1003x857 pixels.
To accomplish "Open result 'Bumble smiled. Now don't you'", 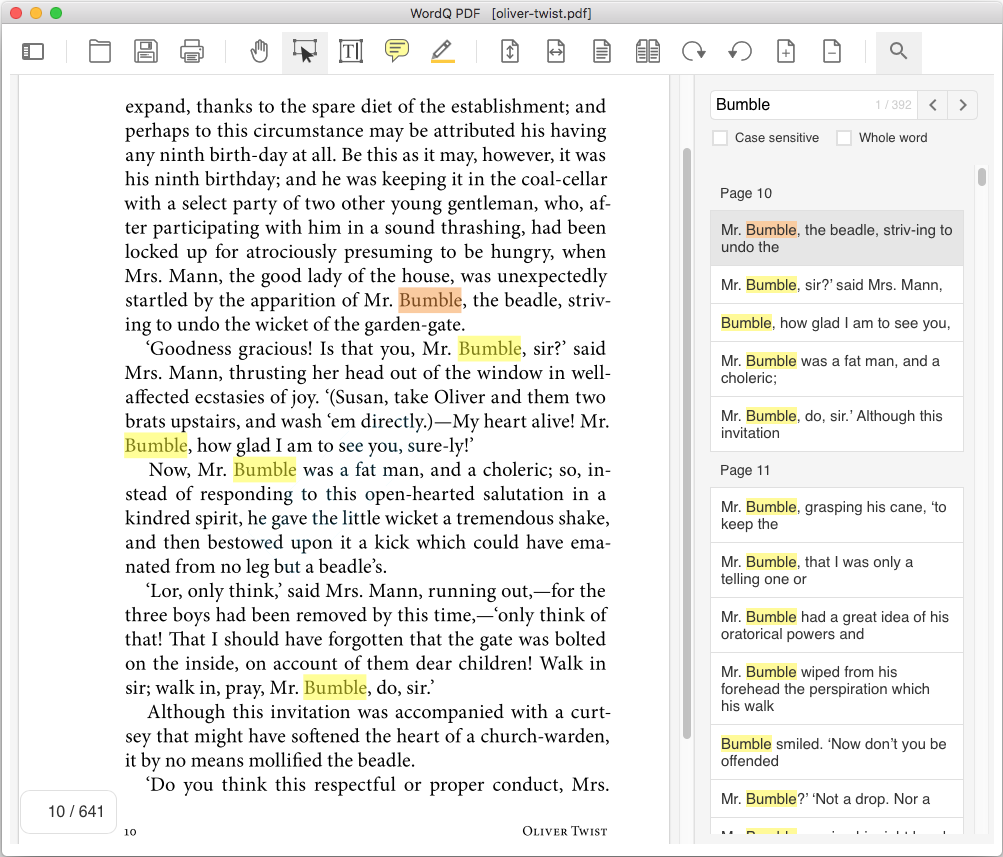I will (x=837, y=752).
